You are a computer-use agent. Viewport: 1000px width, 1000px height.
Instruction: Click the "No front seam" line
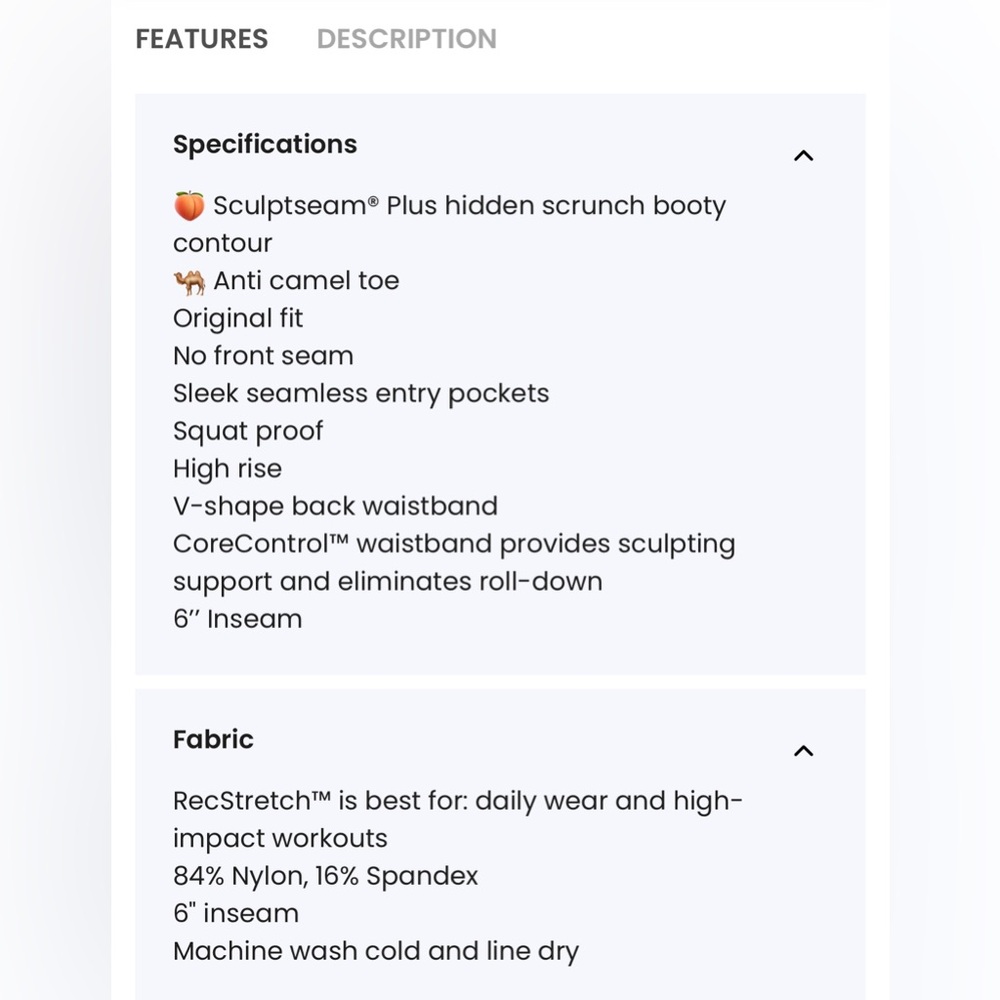263,356
